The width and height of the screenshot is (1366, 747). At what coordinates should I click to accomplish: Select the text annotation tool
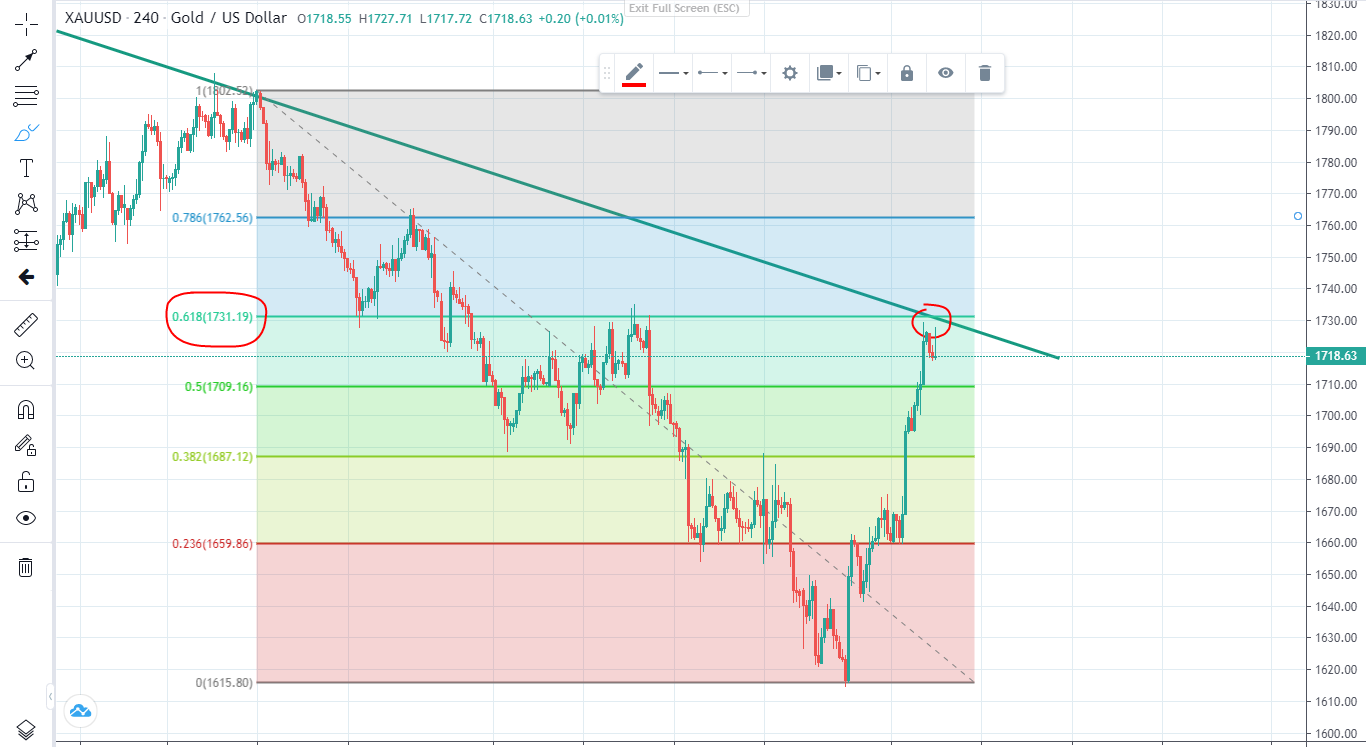[26, 168]
